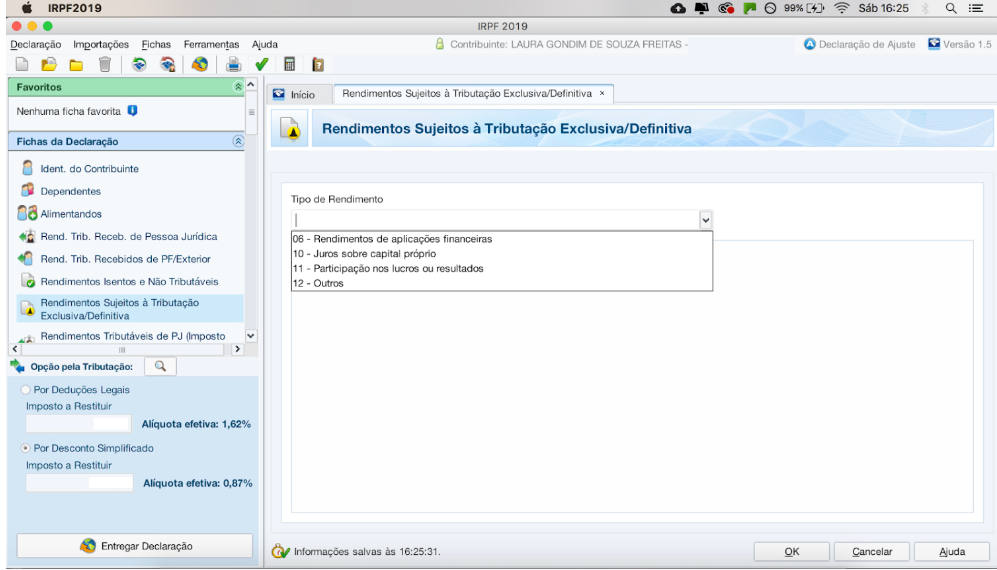The height and width of the screenshot is (570, 997).
Task: Click the horizontal scrollbar right arrow
Action: (237, 349)
